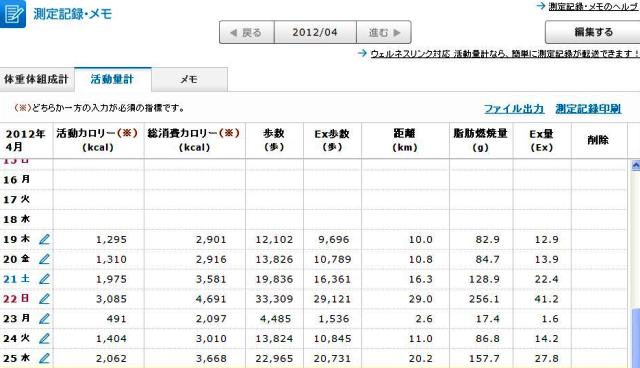
Task: Switch to the 体重体組成計 tab
Action: pyautogui.click(x=37, y=80)
